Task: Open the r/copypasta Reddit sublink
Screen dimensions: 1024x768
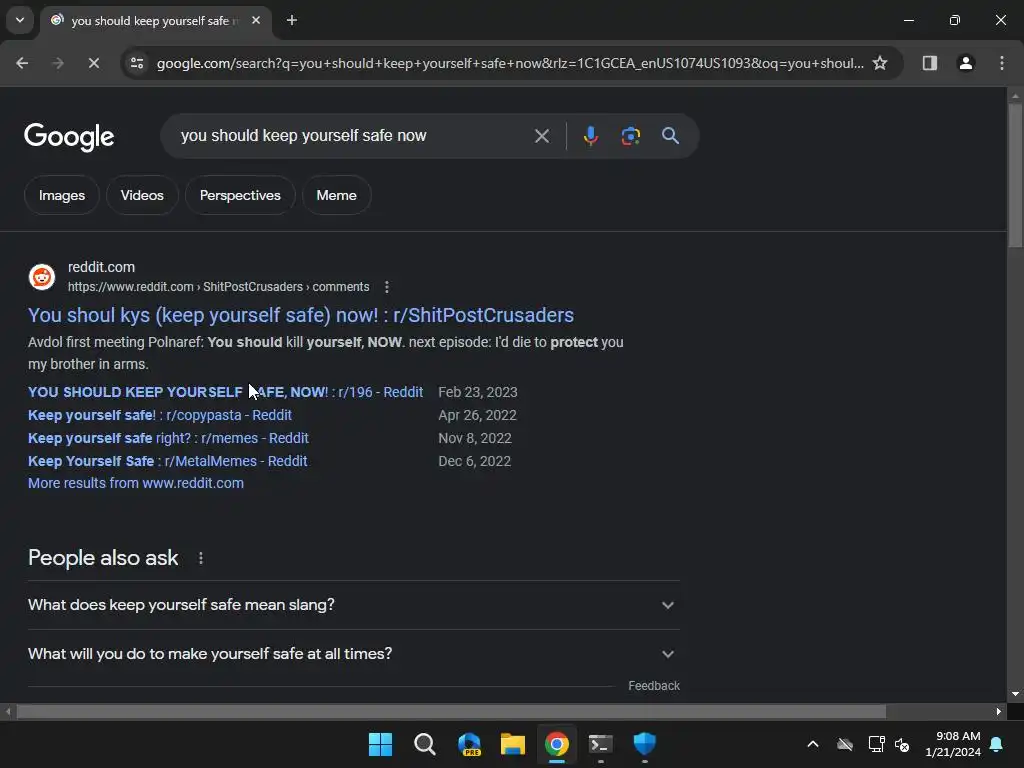Action: tap(160, 415)
